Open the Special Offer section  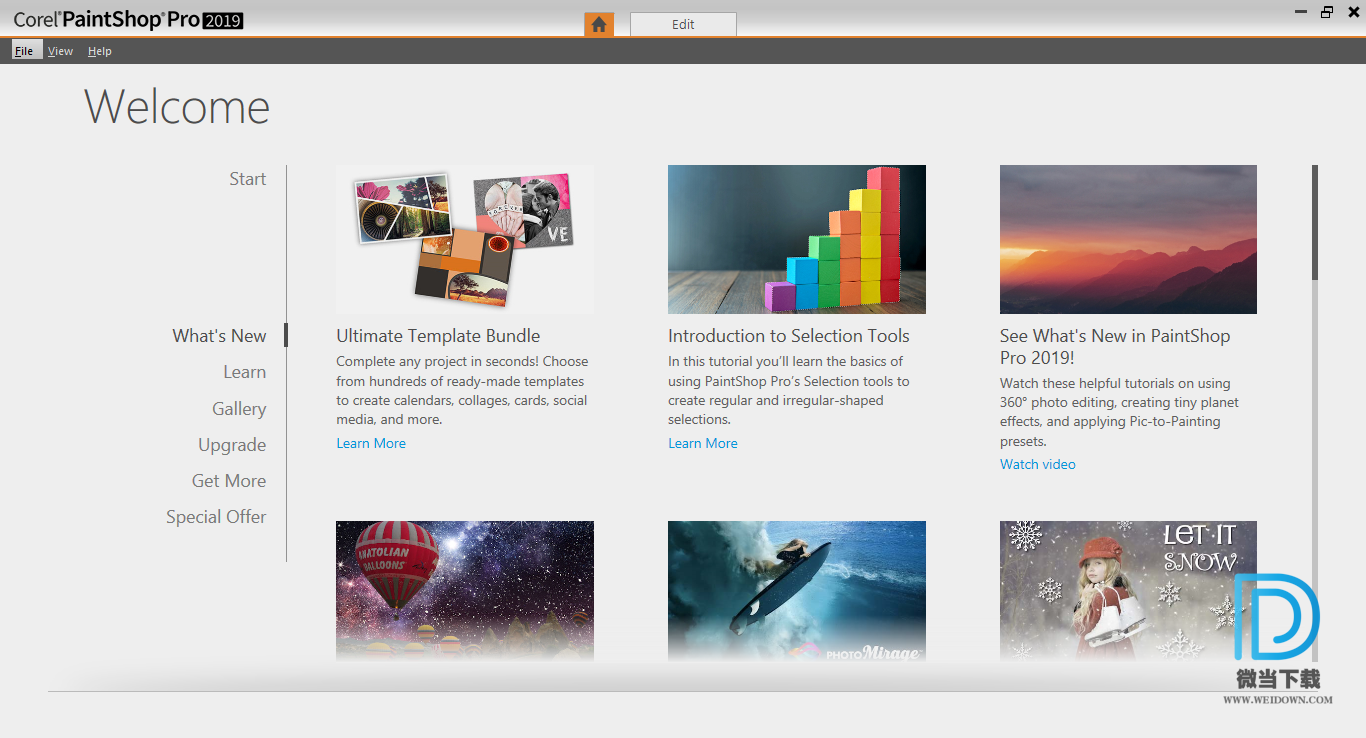point(216,517)
